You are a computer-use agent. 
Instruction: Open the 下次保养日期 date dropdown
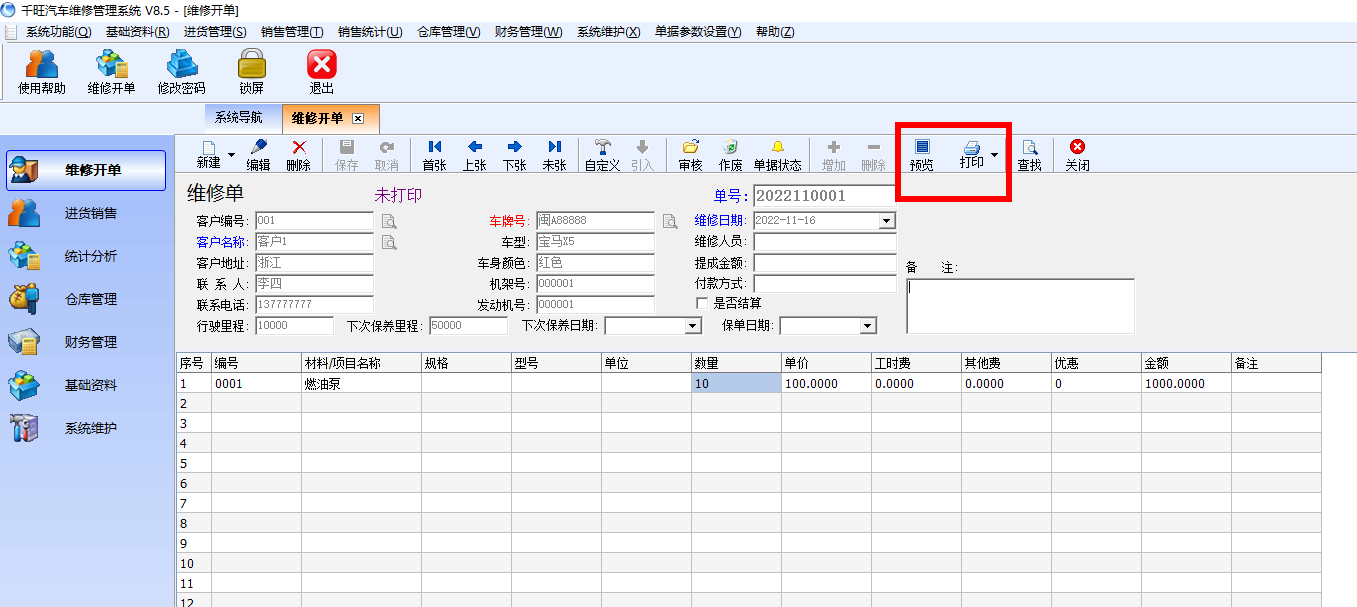tap(693, 326)
